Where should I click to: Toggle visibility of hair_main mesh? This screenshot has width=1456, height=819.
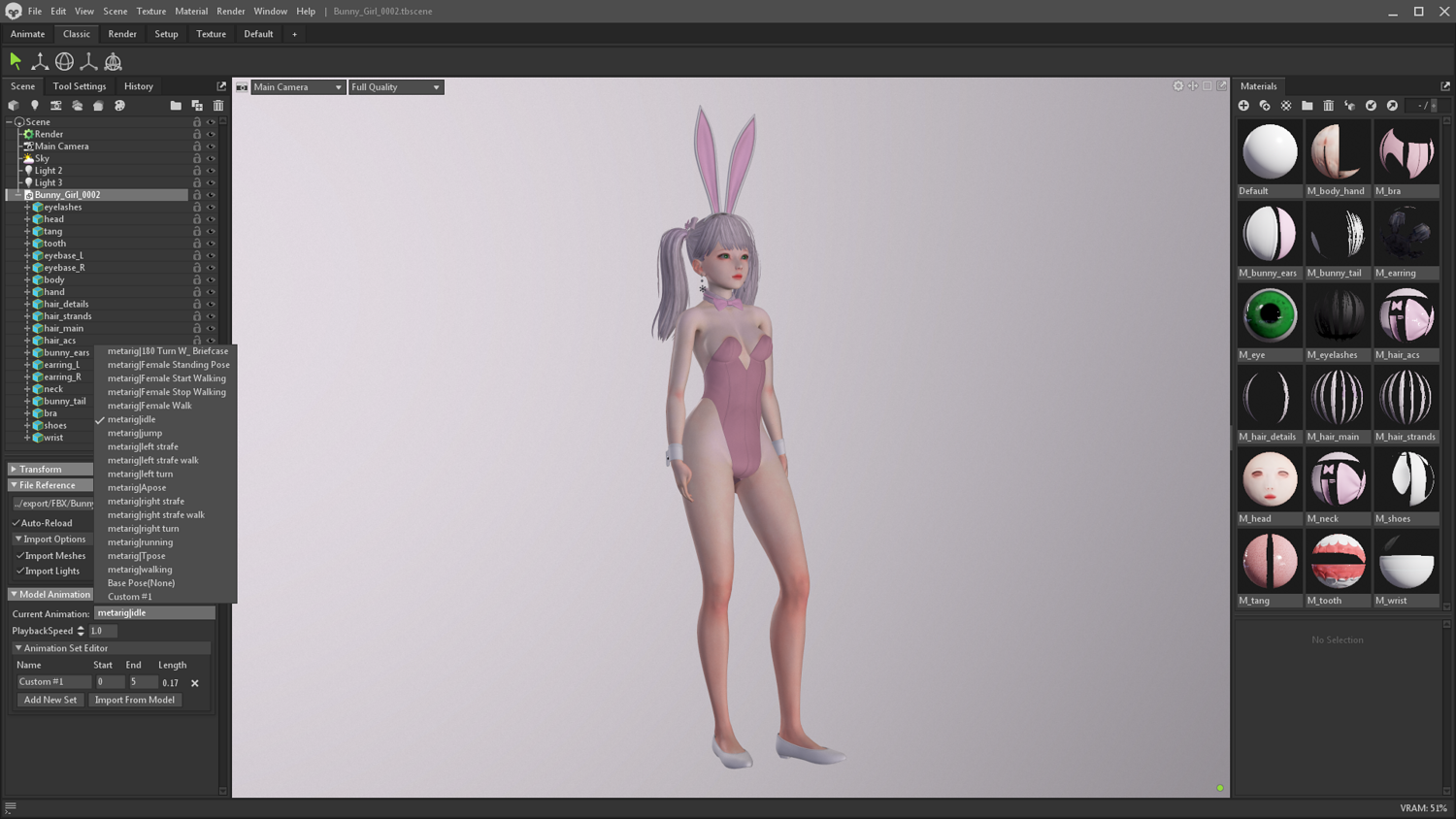211,328
